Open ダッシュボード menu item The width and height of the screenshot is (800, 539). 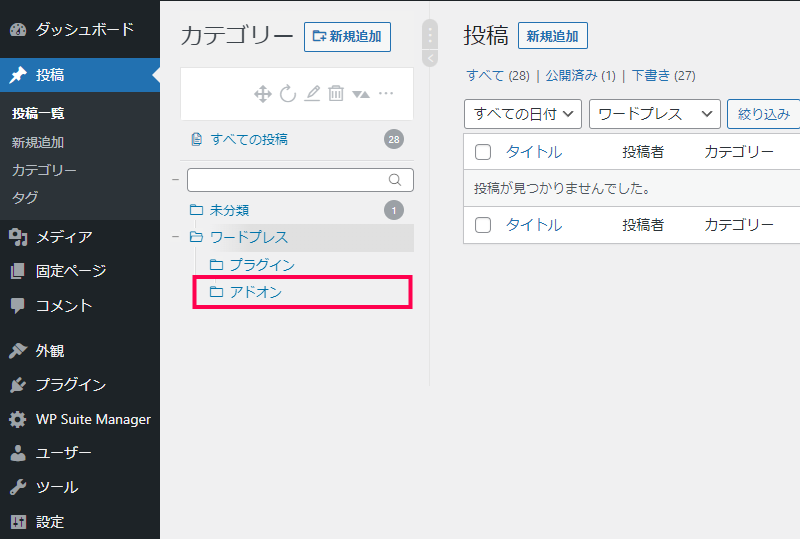pyautogui.click(x=80, y=30)
